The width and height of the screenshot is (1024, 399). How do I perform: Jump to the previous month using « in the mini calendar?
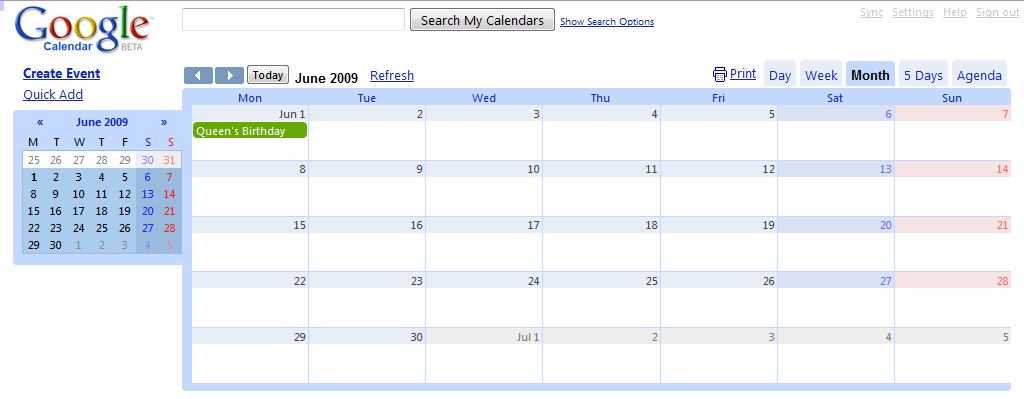click(40, 122)
